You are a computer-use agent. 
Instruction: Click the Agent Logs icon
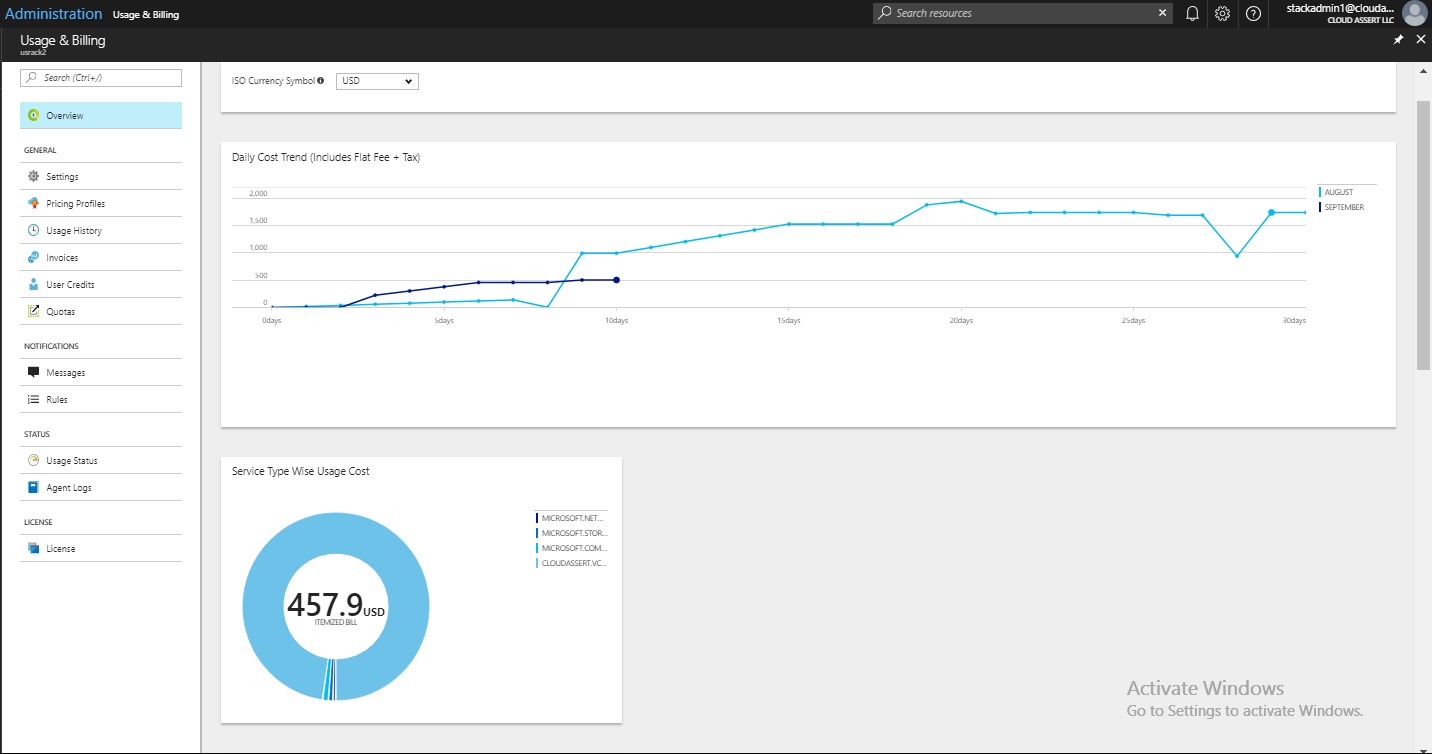click(33, 488)
